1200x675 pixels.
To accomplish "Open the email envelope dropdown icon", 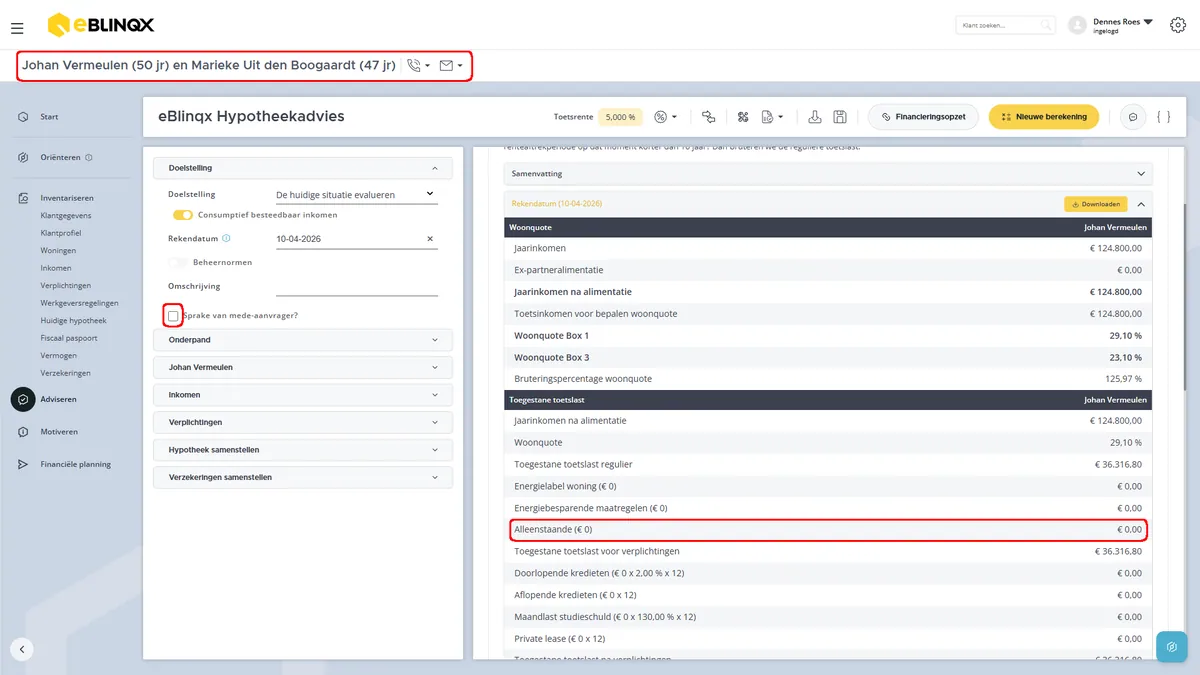I will (x=451, y=66).
